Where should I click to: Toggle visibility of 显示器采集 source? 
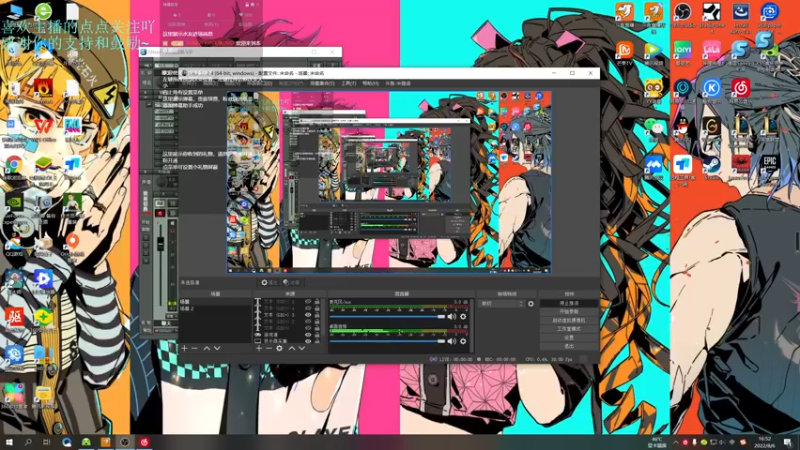[x=308, y=341]
